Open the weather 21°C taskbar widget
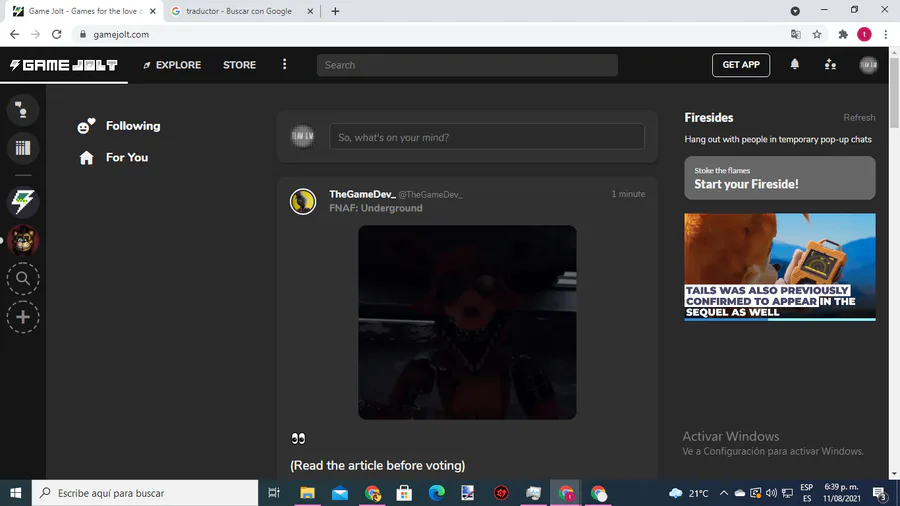This screenshot has width=900, height=506. [x=689, y=493]
